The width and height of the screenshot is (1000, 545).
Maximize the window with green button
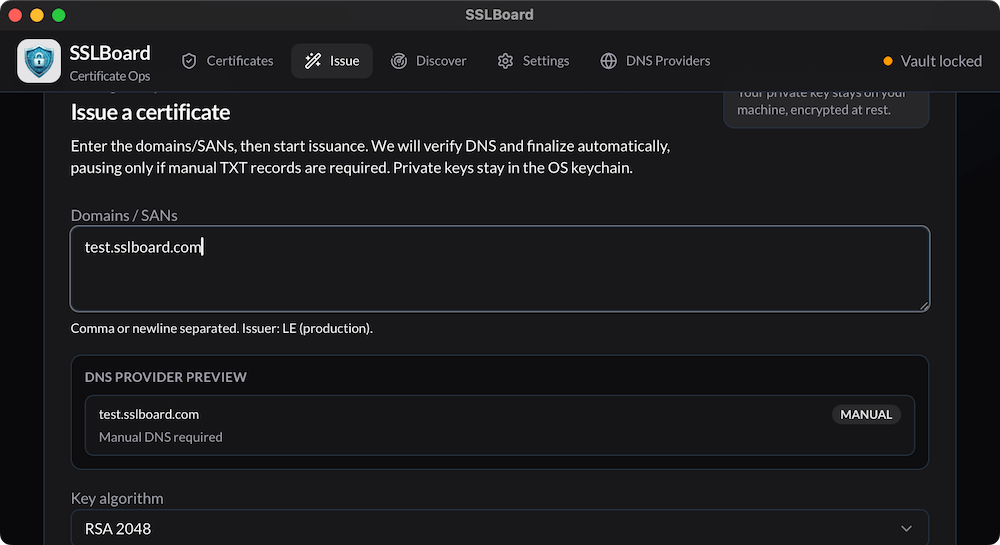pyautogui.click(x=59, y=15)
